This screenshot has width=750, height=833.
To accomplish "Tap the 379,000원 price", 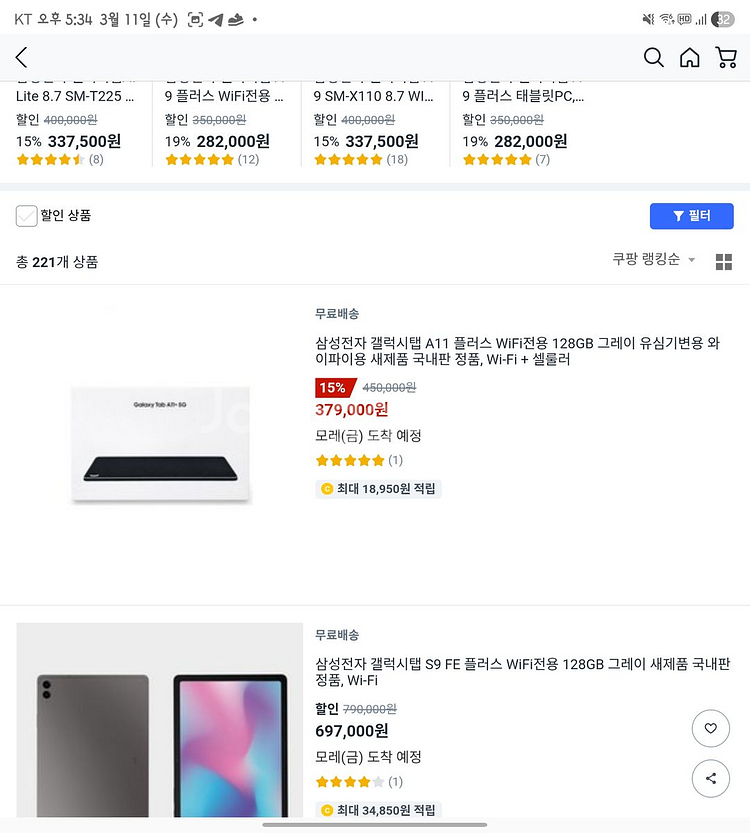I will pyautogui.click(x=351, y=410).
